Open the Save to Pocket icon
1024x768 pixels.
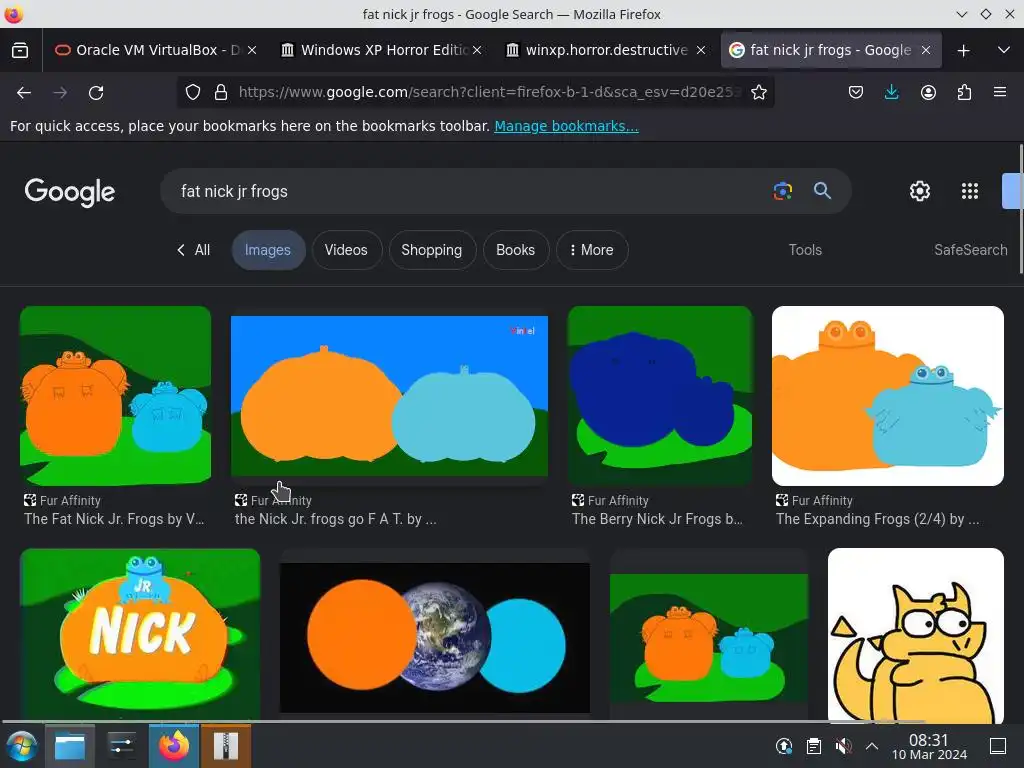[x=856, y=92]
